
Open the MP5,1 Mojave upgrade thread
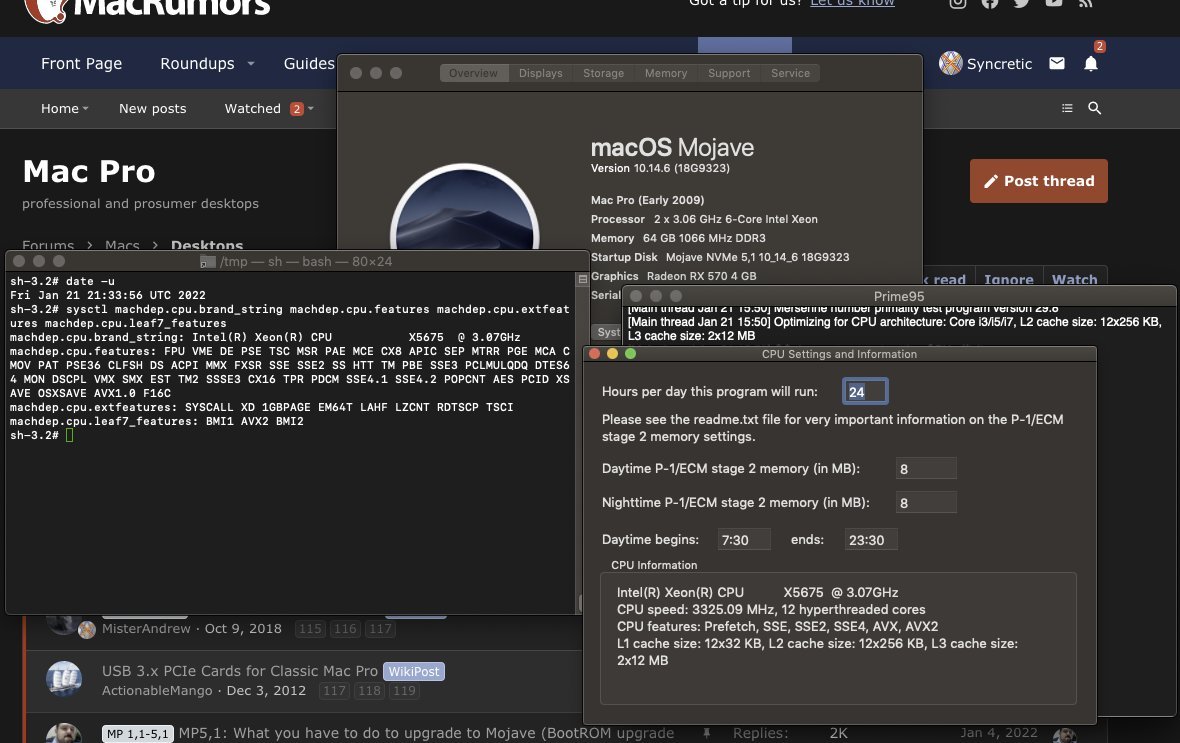426,733
